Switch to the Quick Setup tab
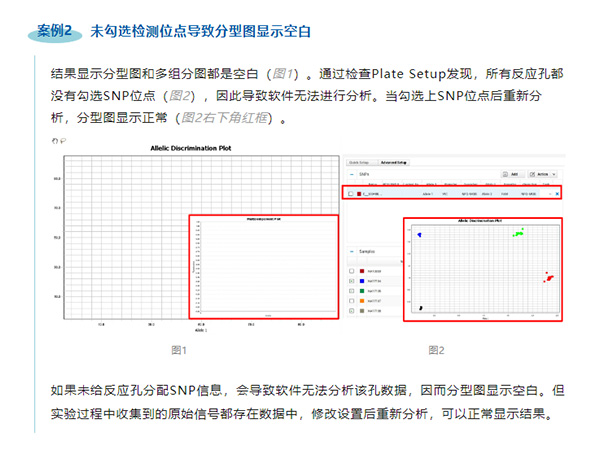 357,160
